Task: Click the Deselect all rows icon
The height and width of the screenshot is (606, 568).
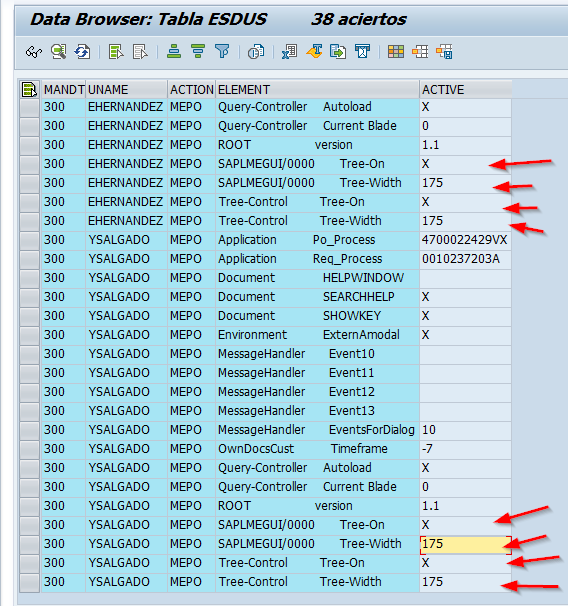Action: click(140, 51)
